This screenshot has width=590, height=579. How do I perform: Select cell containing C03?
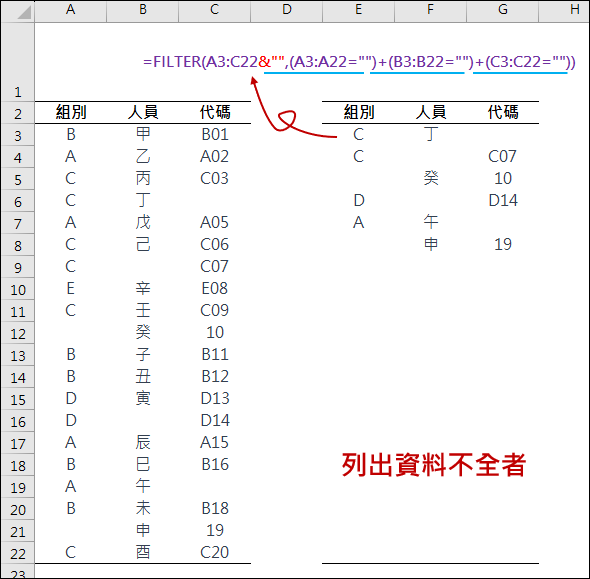214,178
